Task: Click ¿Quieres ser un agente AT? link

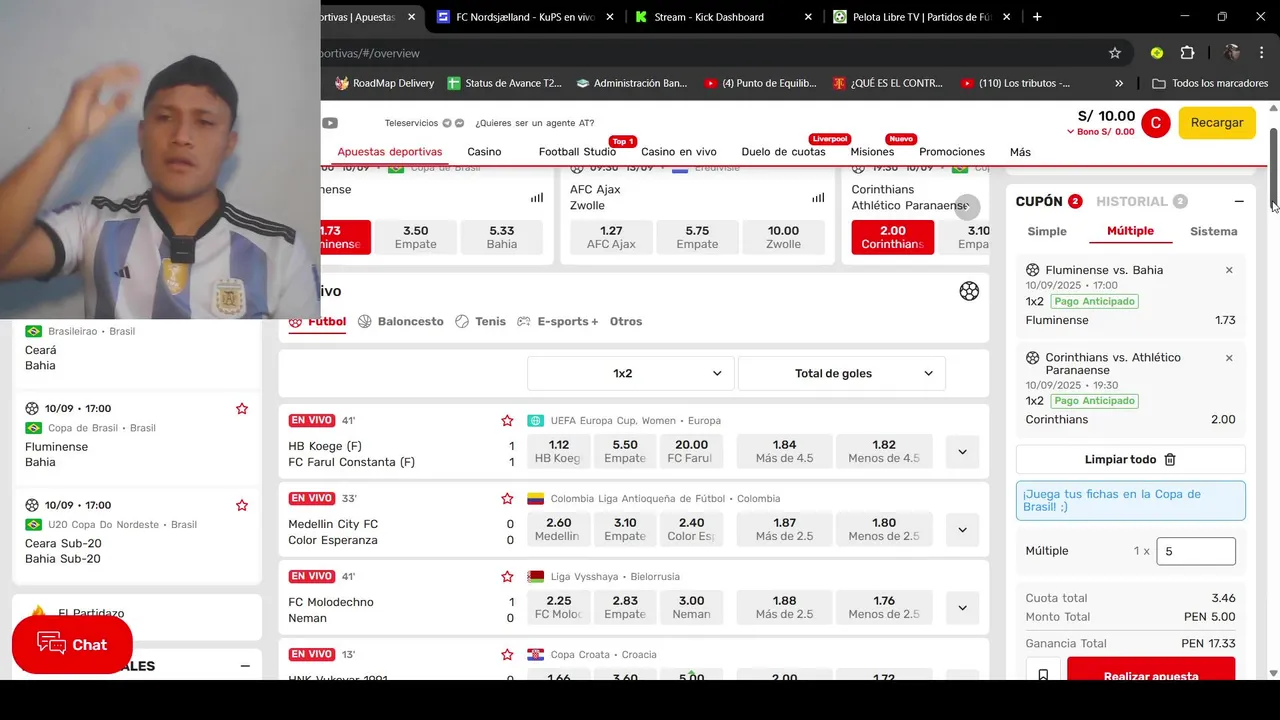Action: (536, 123)
